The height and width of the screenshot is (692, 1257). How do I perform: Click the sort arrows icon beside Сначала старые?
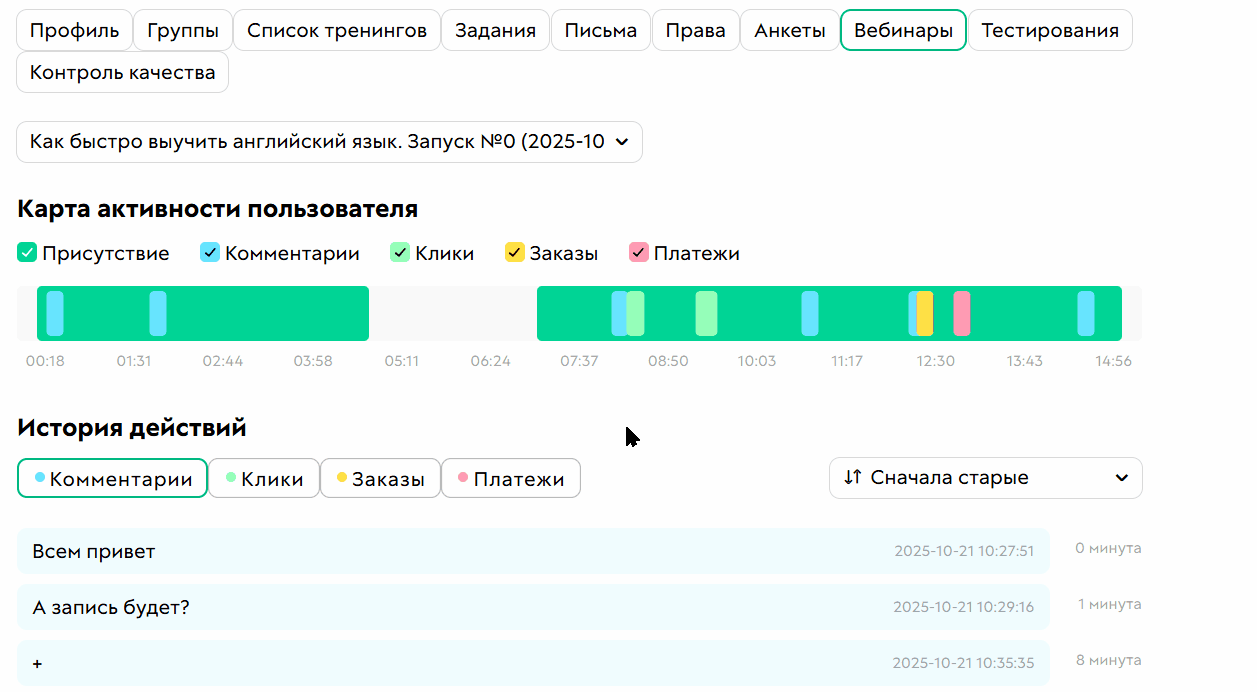coord(852,477)
